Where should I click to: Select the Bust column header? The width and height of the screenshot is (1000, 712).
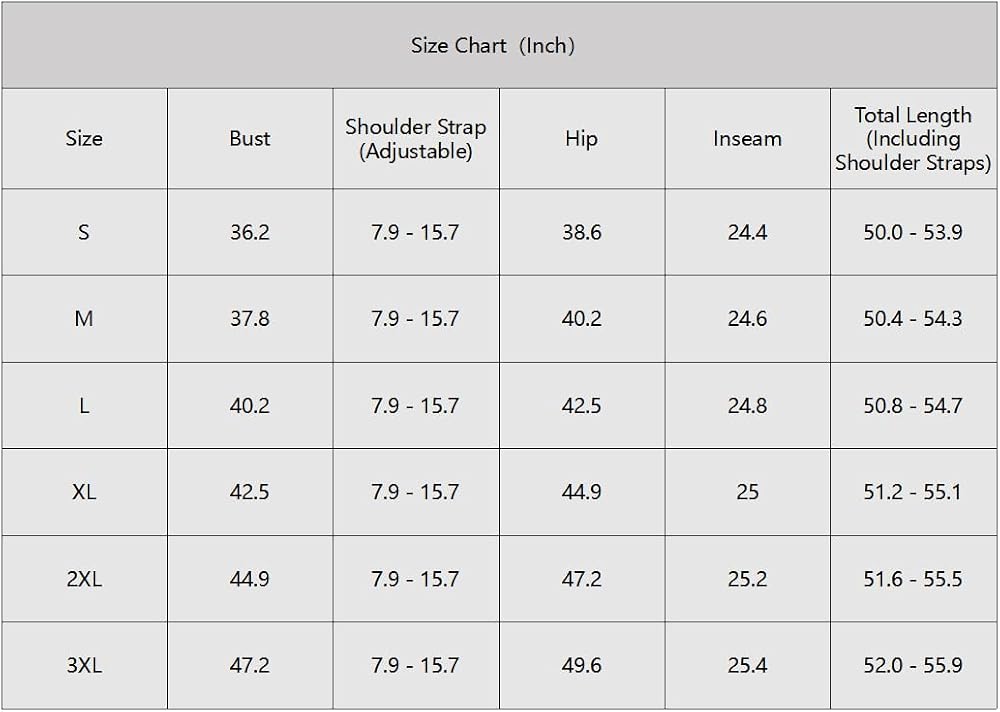[x=249, y=138]
